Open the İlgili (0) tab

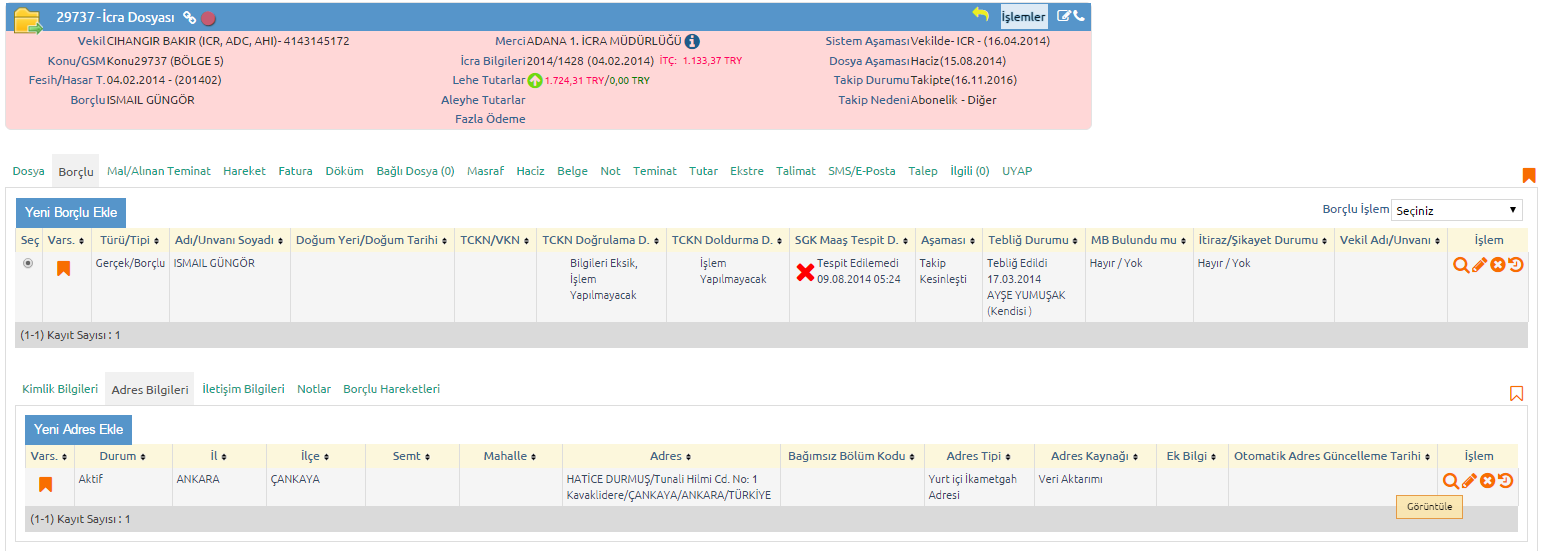click(969, 171)
